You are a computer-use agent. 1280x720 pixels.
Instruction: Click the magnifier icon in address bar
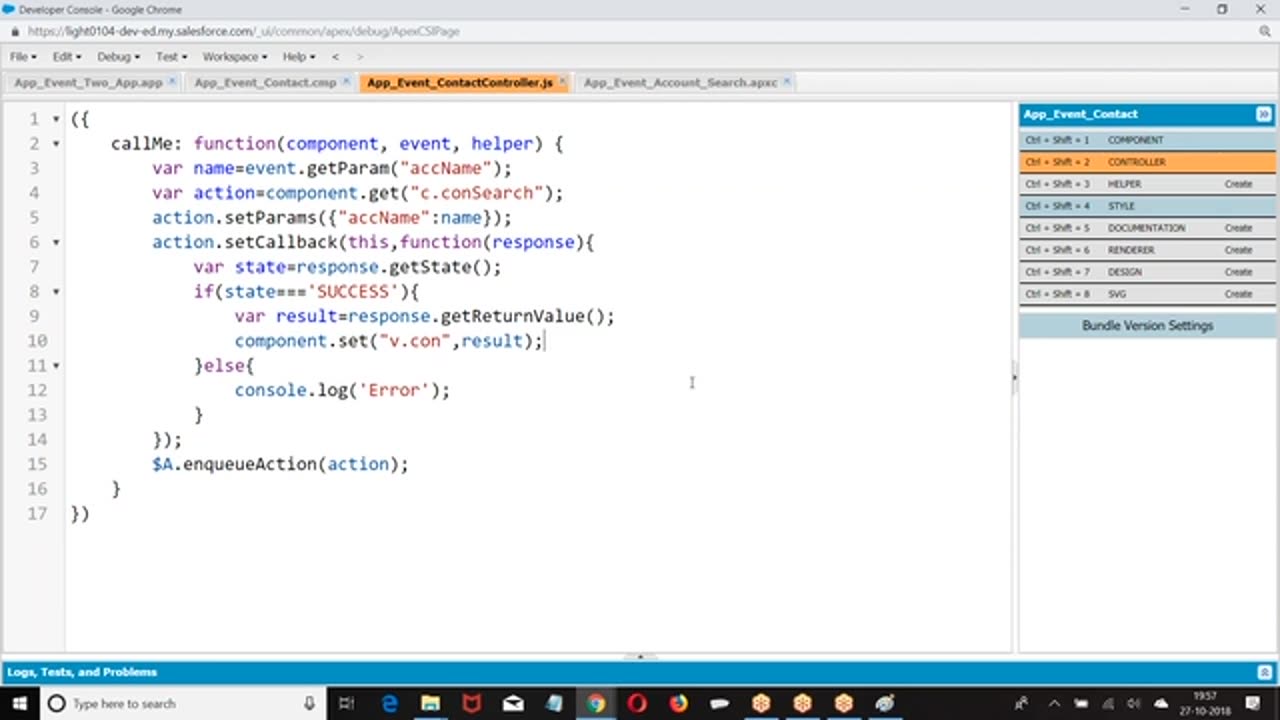pyautogui.click(x=1265, y=31)
